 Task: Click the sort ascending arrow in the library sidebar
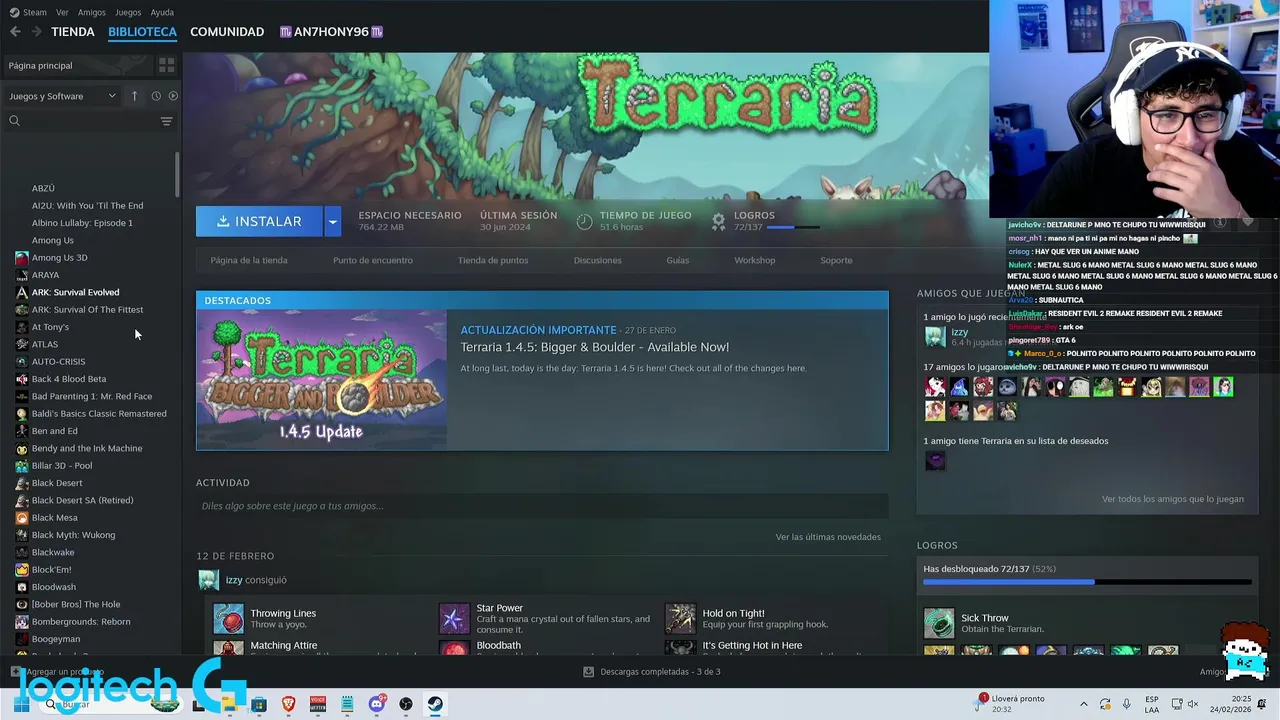point(134,96)
